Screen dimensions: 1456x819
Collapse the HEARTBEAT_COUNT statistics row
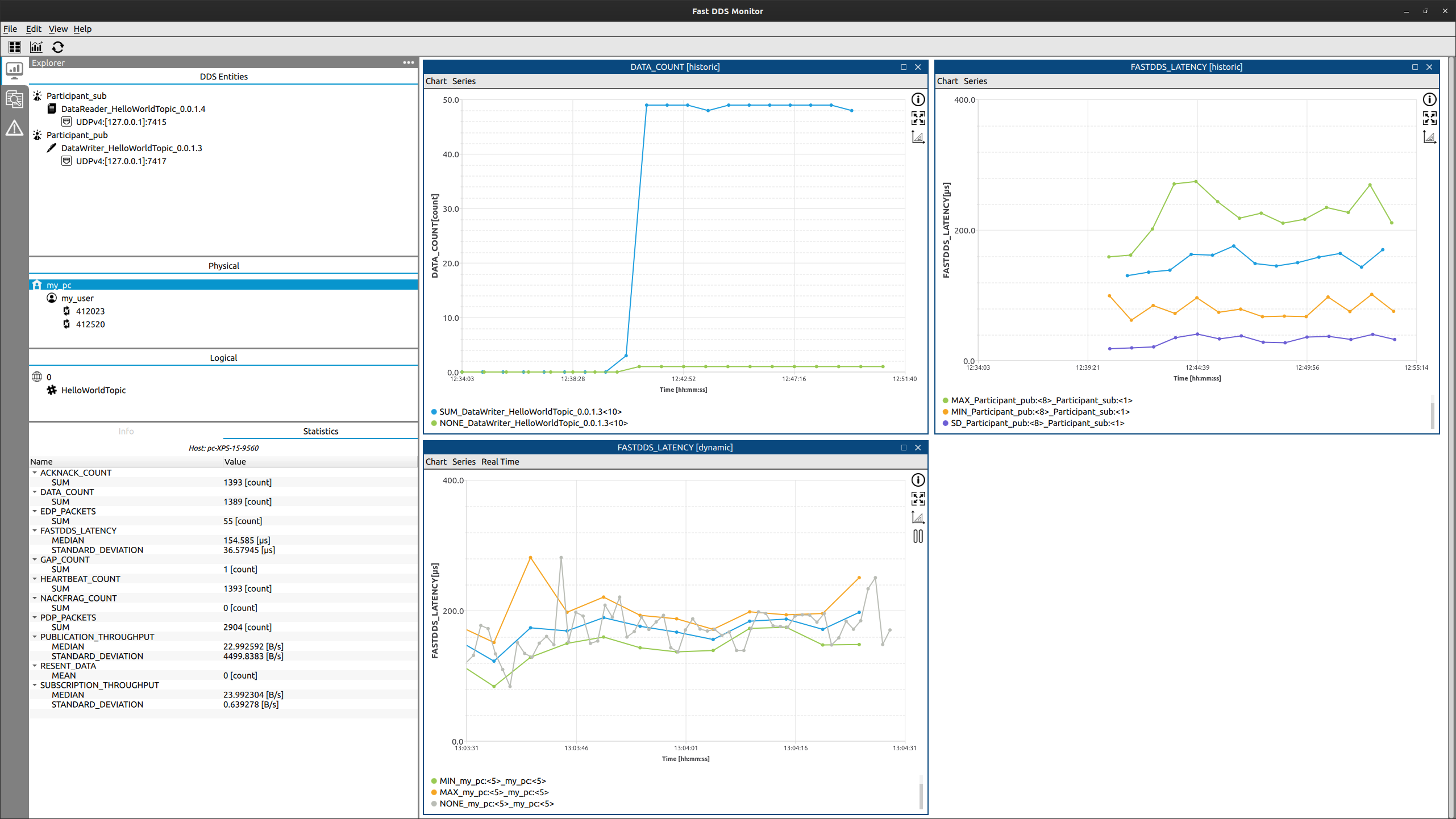tap(35, 579)
